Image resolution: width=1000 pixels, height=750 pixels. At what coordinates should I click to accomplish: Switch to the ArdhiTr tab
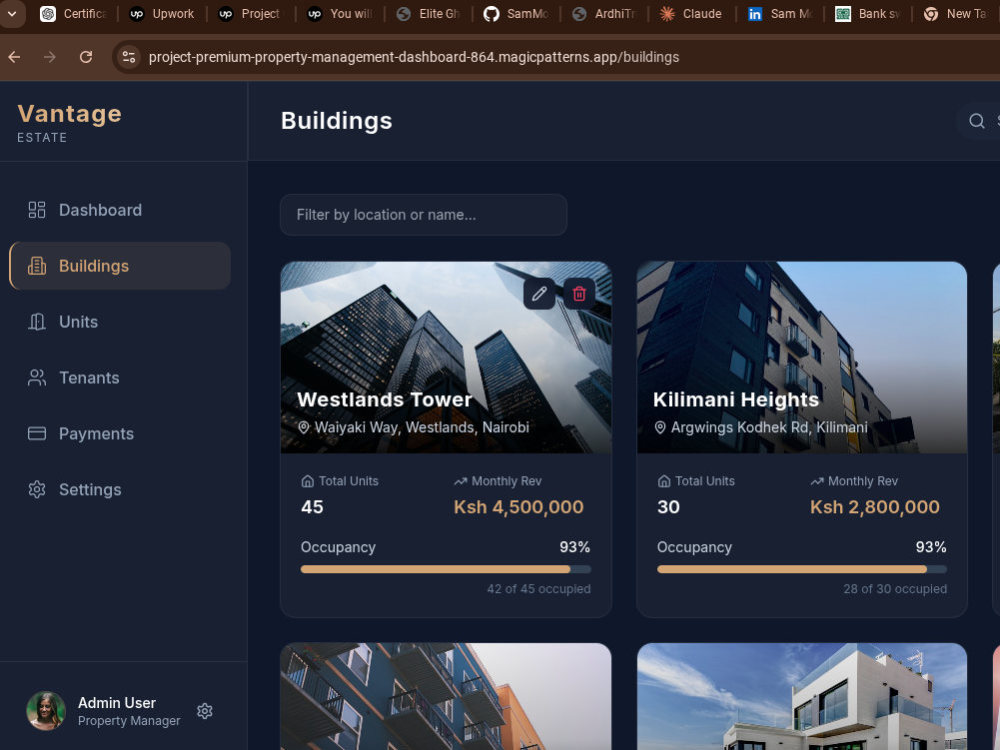603,13
